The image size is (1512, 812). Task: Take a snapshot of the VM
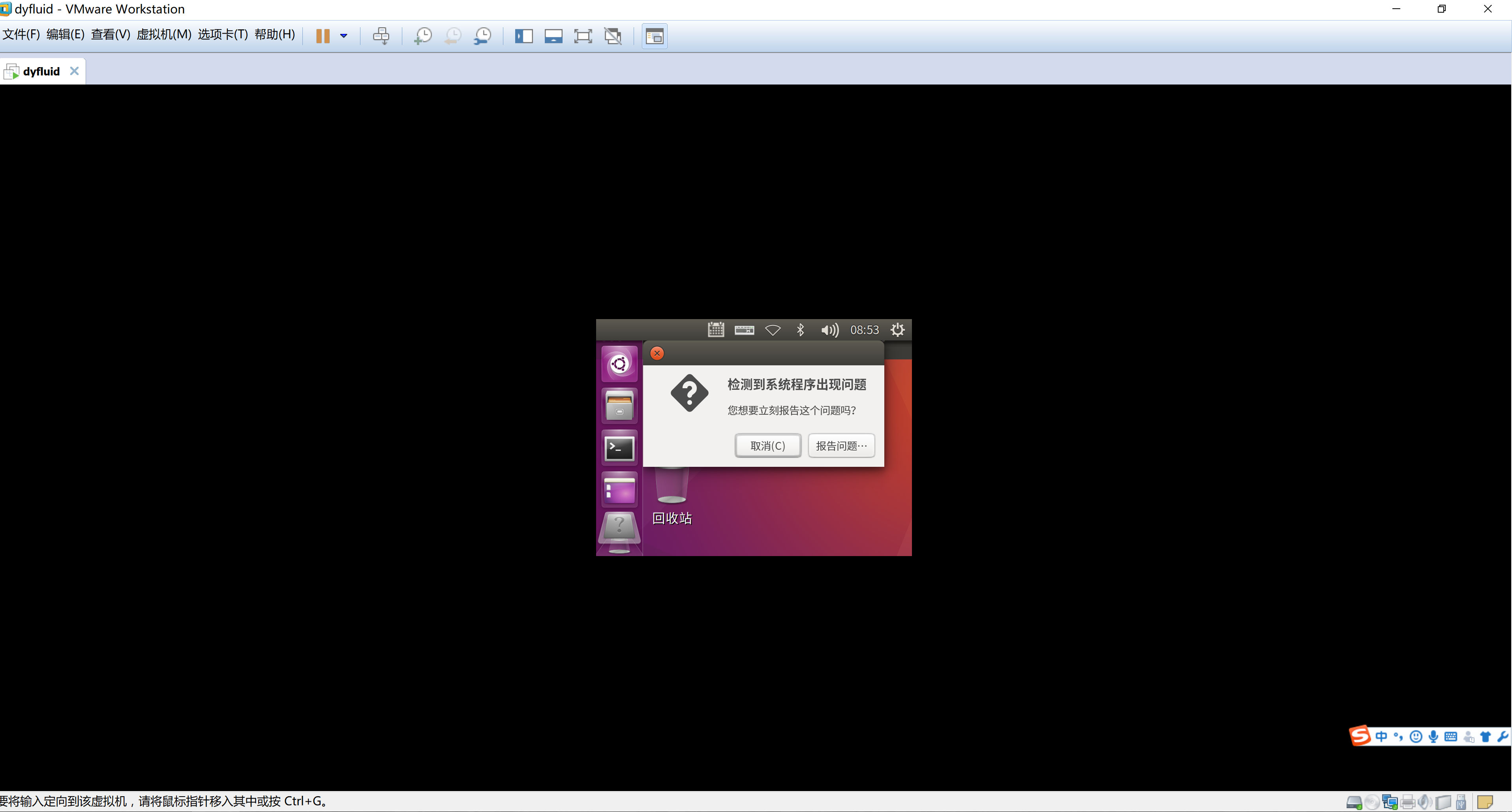(x=422, y=36)
